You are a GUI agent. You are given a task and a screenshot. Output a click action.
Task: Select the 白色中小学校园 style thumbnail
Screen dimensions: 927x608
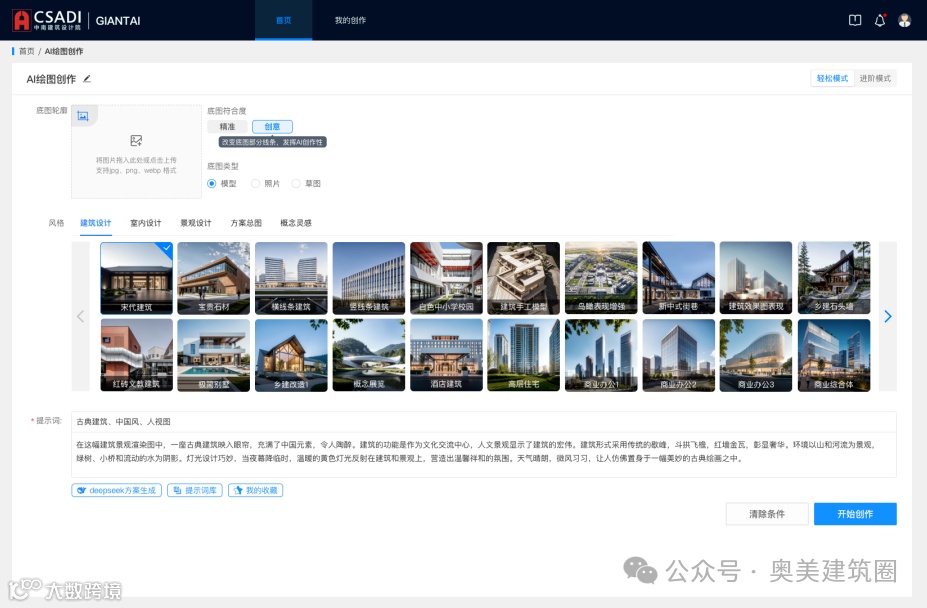point(446,278)
